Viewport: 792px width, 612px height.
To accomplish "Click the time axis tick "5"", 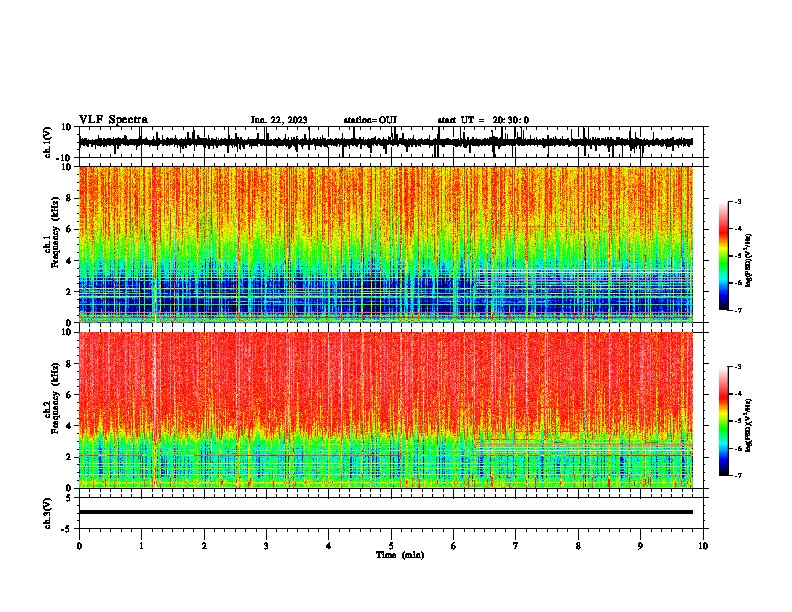I will pos(391,546).
